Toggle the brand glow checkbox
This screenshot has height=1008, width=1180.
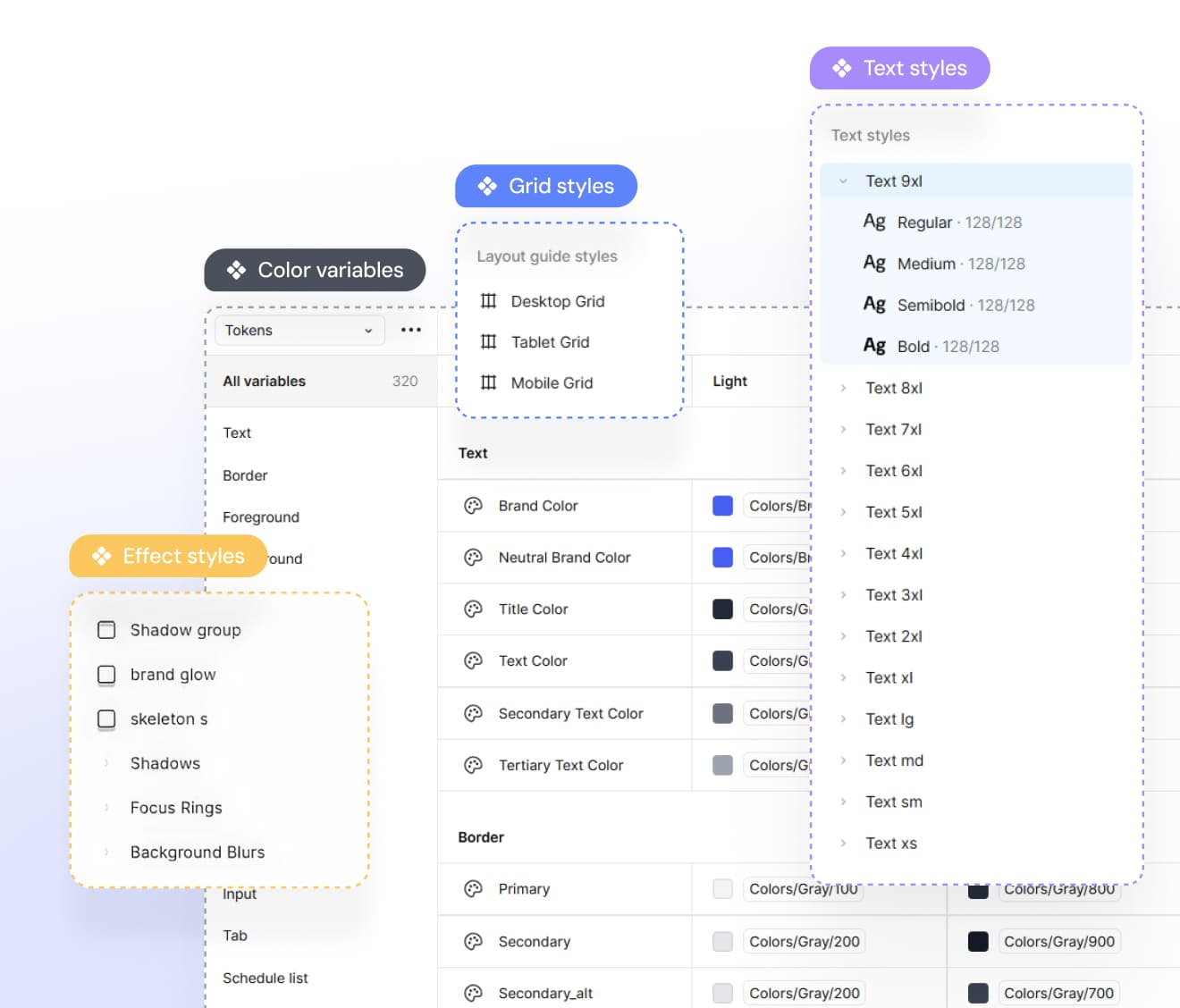click(x=106, y=675)
